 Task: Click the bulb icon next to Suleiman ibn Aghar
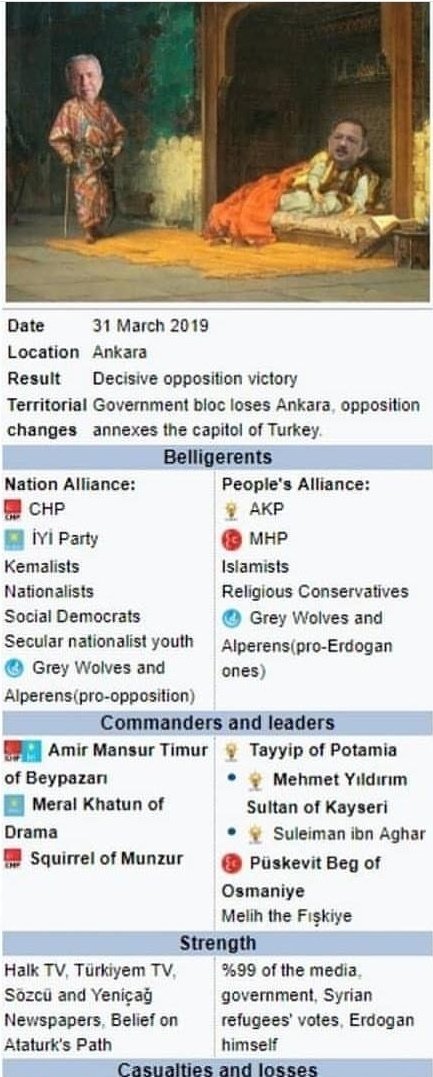tap(256, 835)
